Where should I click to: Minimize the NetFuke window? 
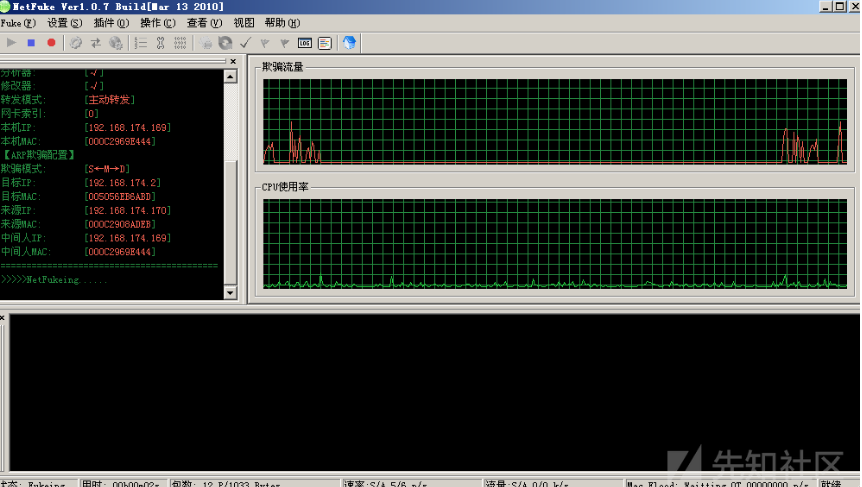826,6
